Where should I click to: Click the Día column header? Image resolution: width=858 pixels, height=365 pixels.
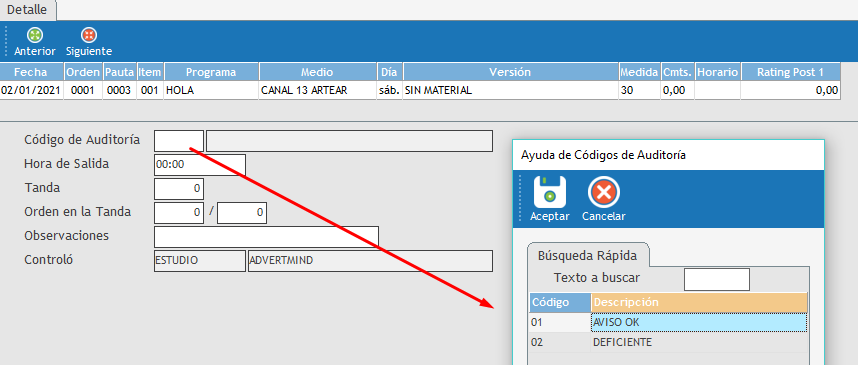[390, 72]
